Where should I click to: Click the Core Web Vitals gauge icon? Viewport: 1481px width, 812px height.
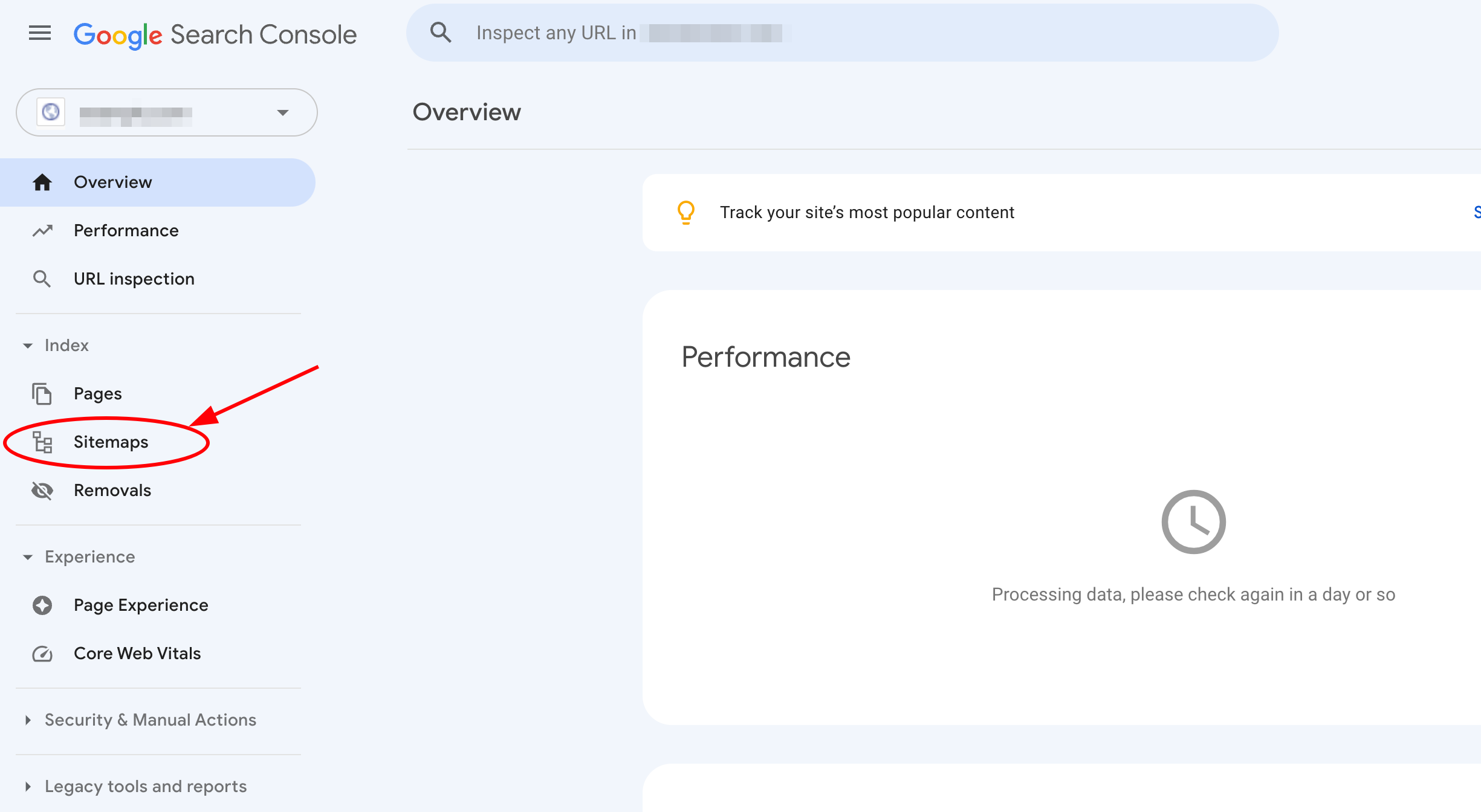(x=42, y=653)
